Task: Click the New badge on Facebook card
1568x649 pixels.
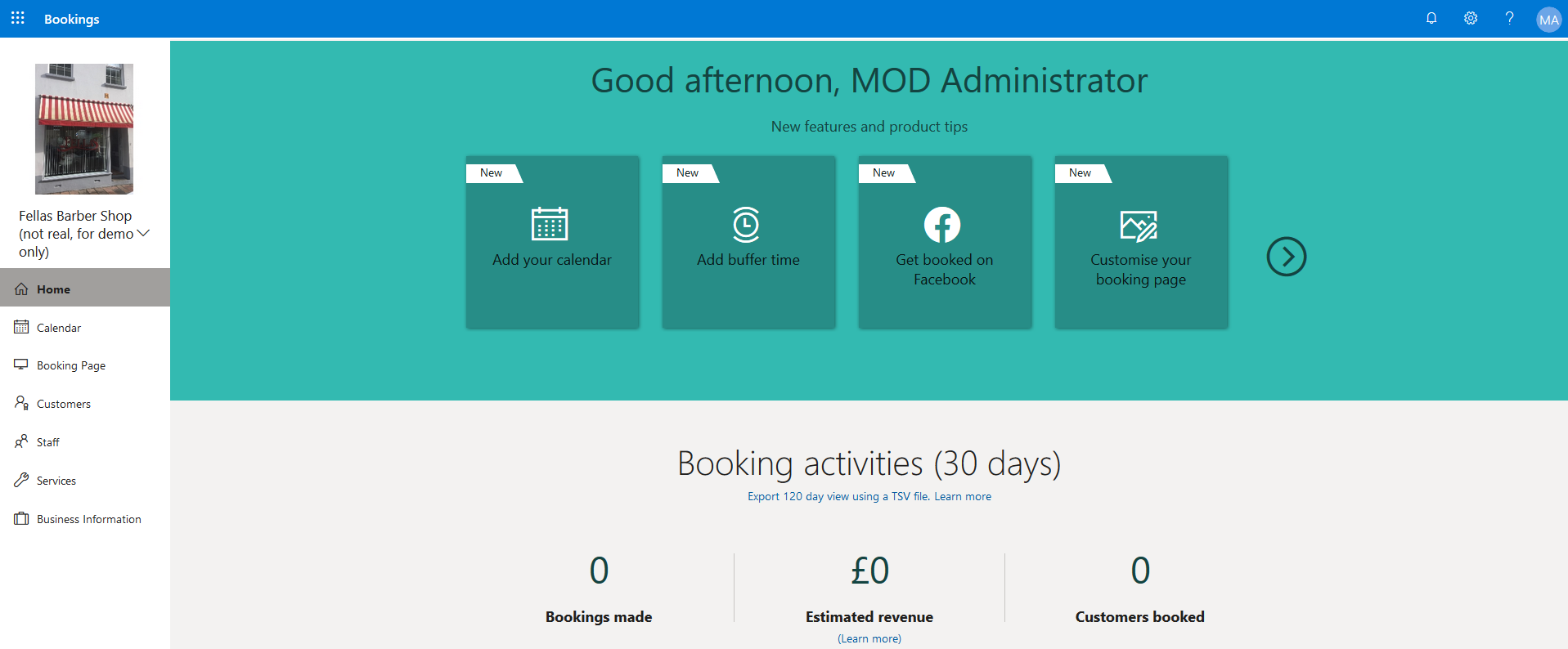Action: 886,173
